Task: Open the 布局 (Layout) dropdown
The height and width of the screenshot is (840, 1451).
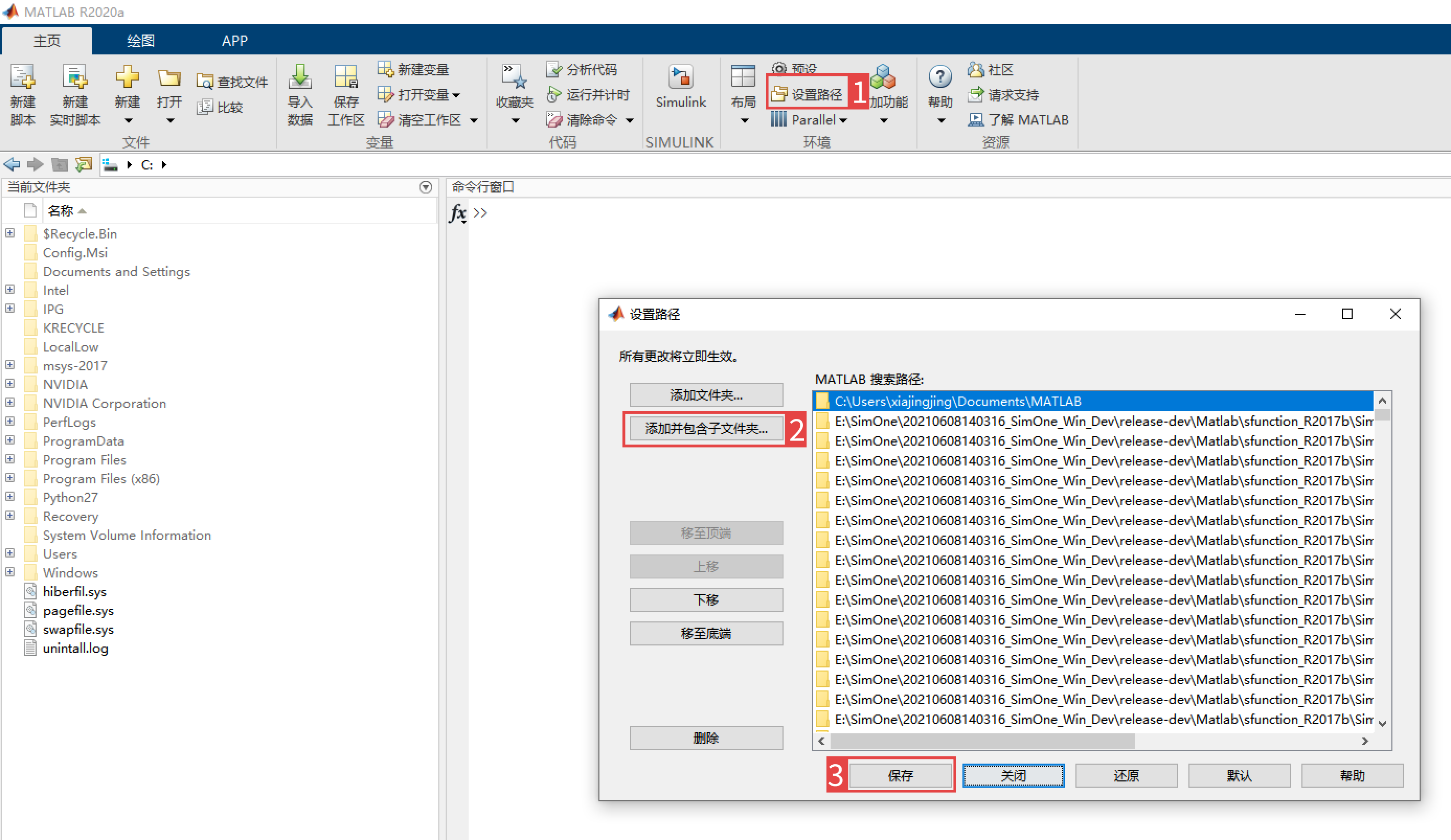Action: (744, 120)
